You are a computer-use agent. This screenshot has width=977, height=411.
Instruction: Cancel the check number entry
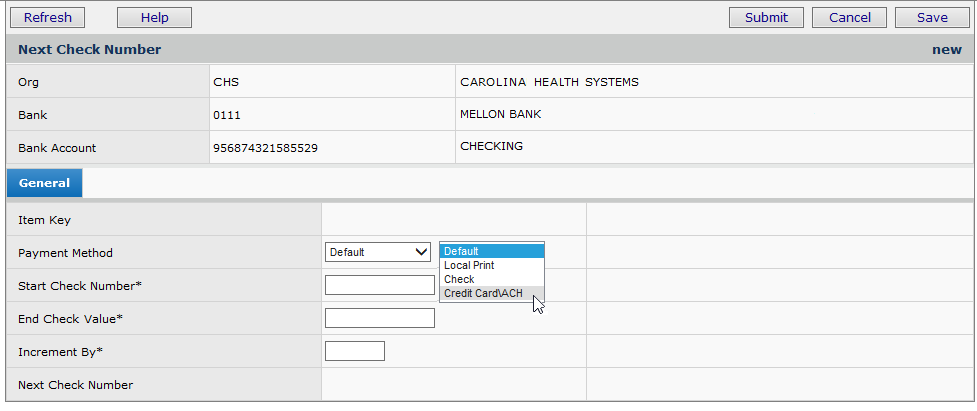(850, 17)
